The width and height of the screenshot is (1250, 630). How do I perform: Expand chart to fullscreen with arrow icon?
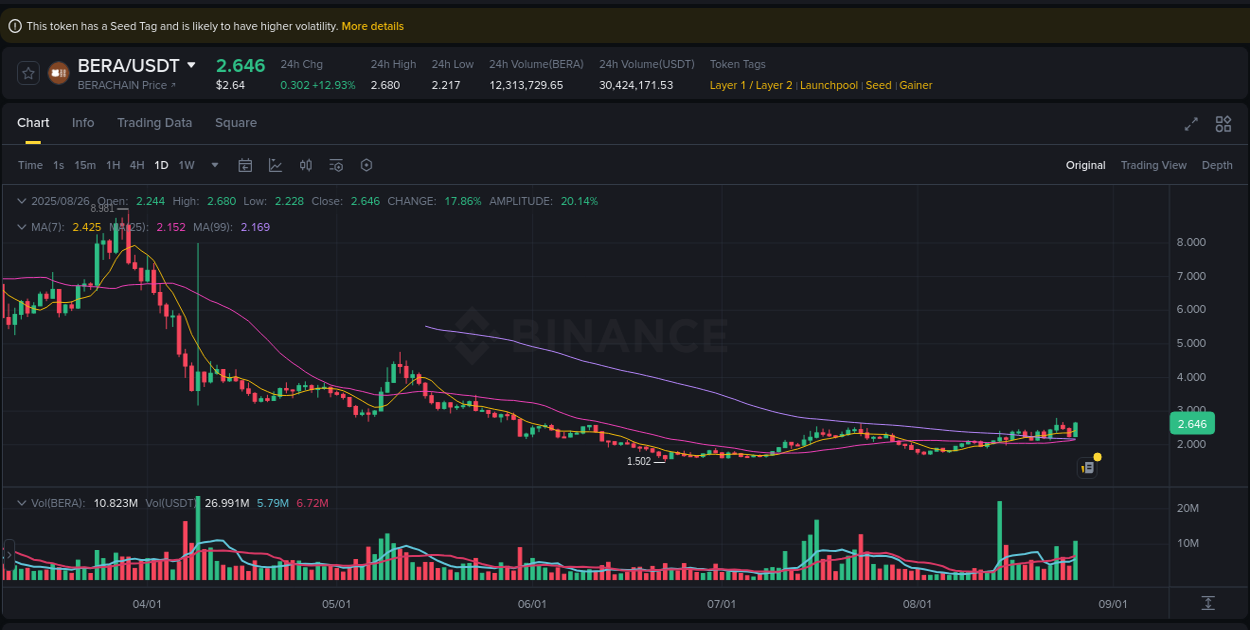(1191, 124)
